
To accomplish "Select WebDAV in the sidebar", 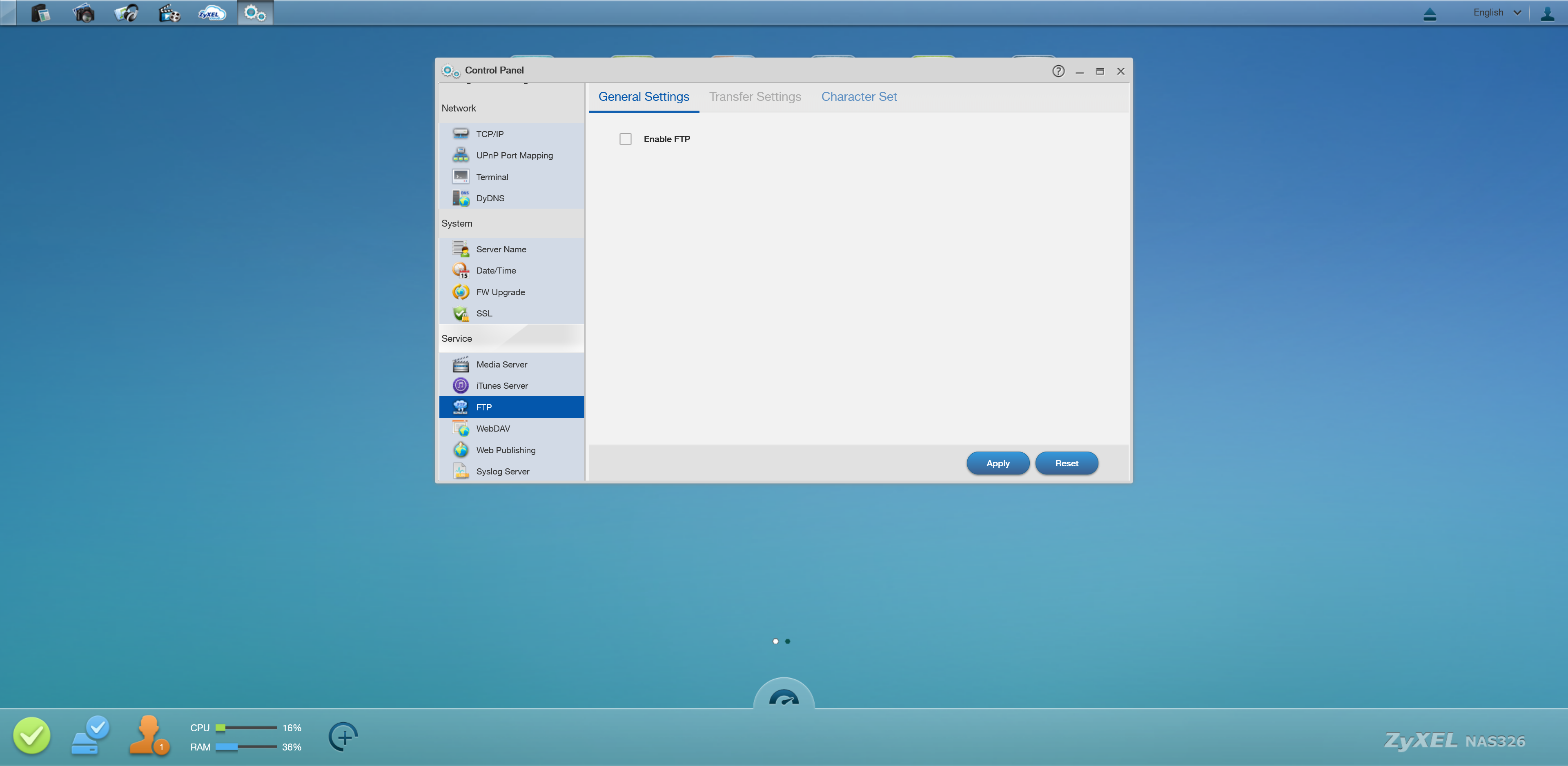I will point(493,429).
